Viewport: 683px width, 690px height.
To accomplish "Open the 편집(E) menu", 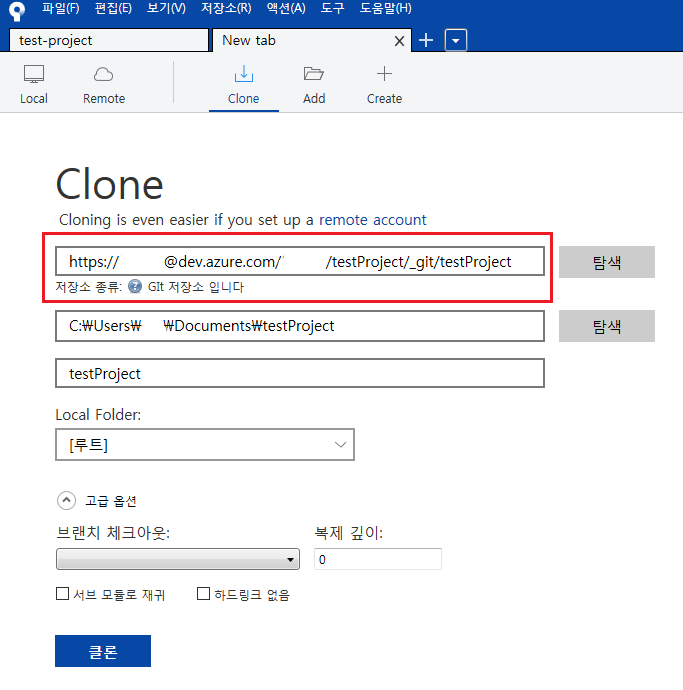I will coord(113,8).
